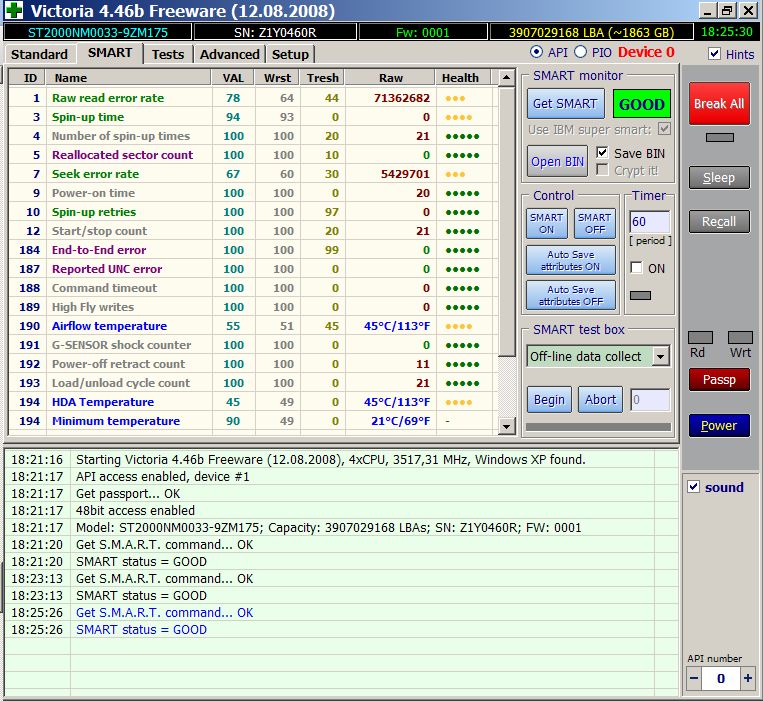Image resolution: width=763 pixels, height=701 pixels.
Task: Enable the Timer ON checkbox
Action: (636, 268)
